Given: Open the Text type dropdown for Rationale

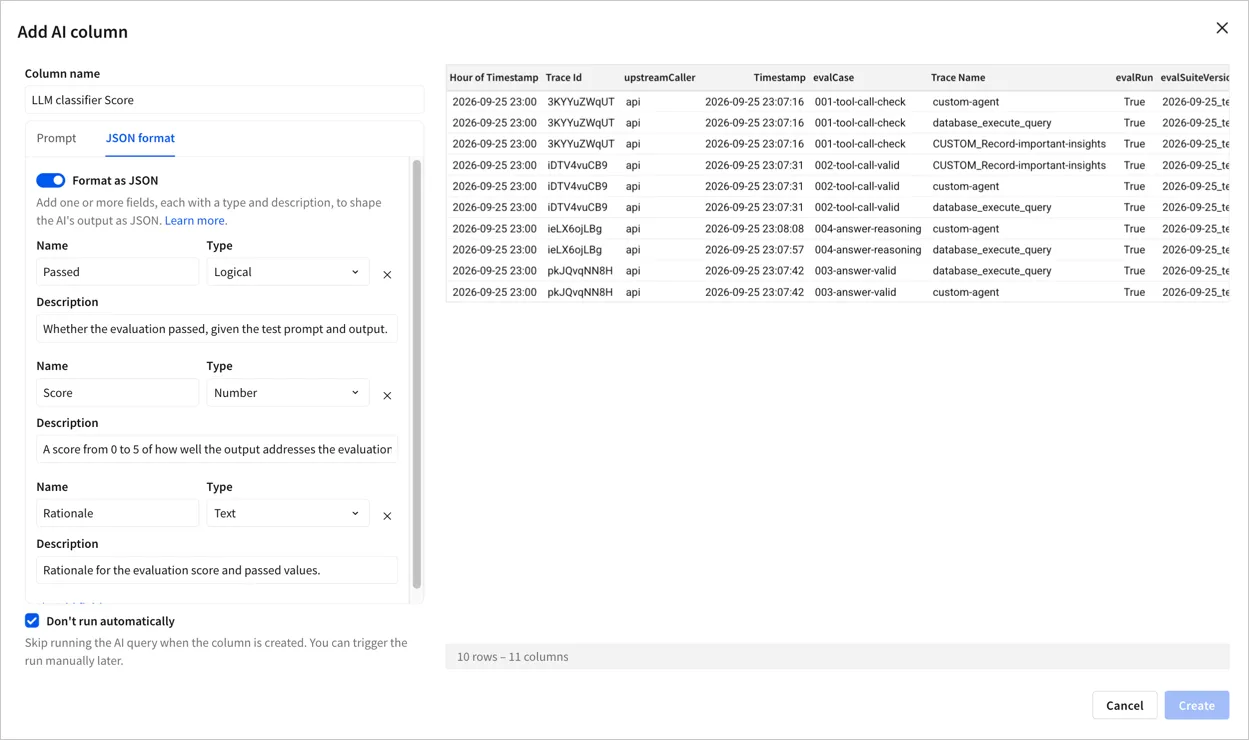Looking at the screenshot, I should coord(287,513).
